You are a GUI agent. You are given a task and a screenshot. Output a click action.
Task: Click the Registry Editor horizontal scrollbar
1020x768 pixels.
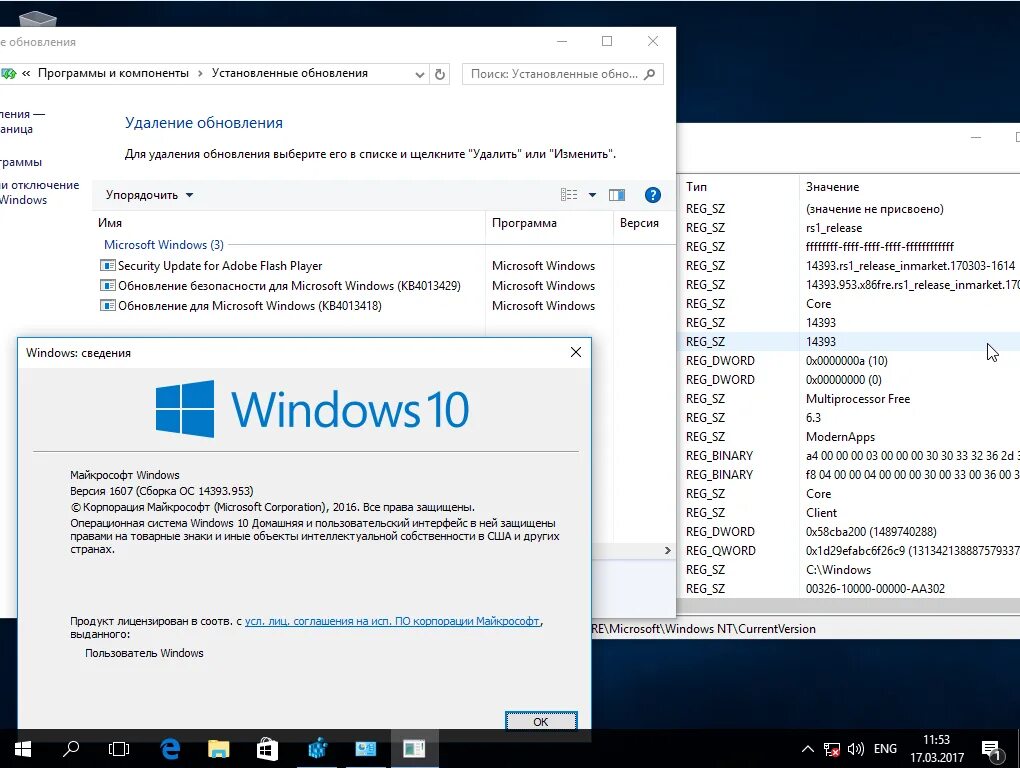coord(848,606)
